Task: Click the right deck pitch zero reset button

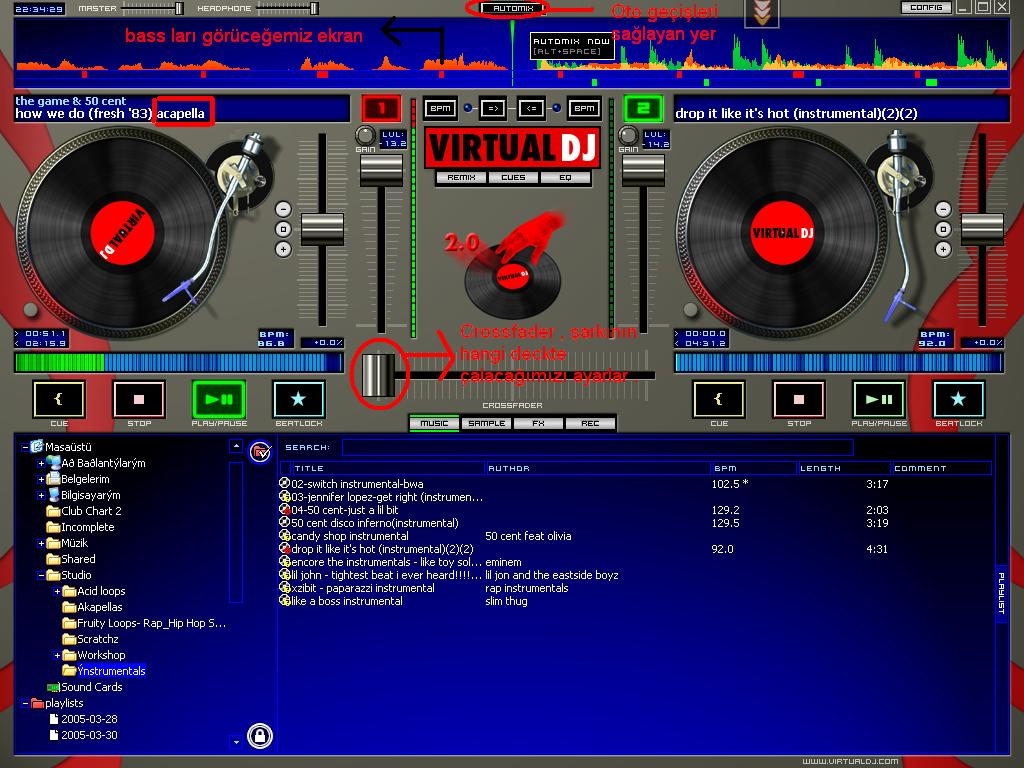Action: (x=943, y=229)
